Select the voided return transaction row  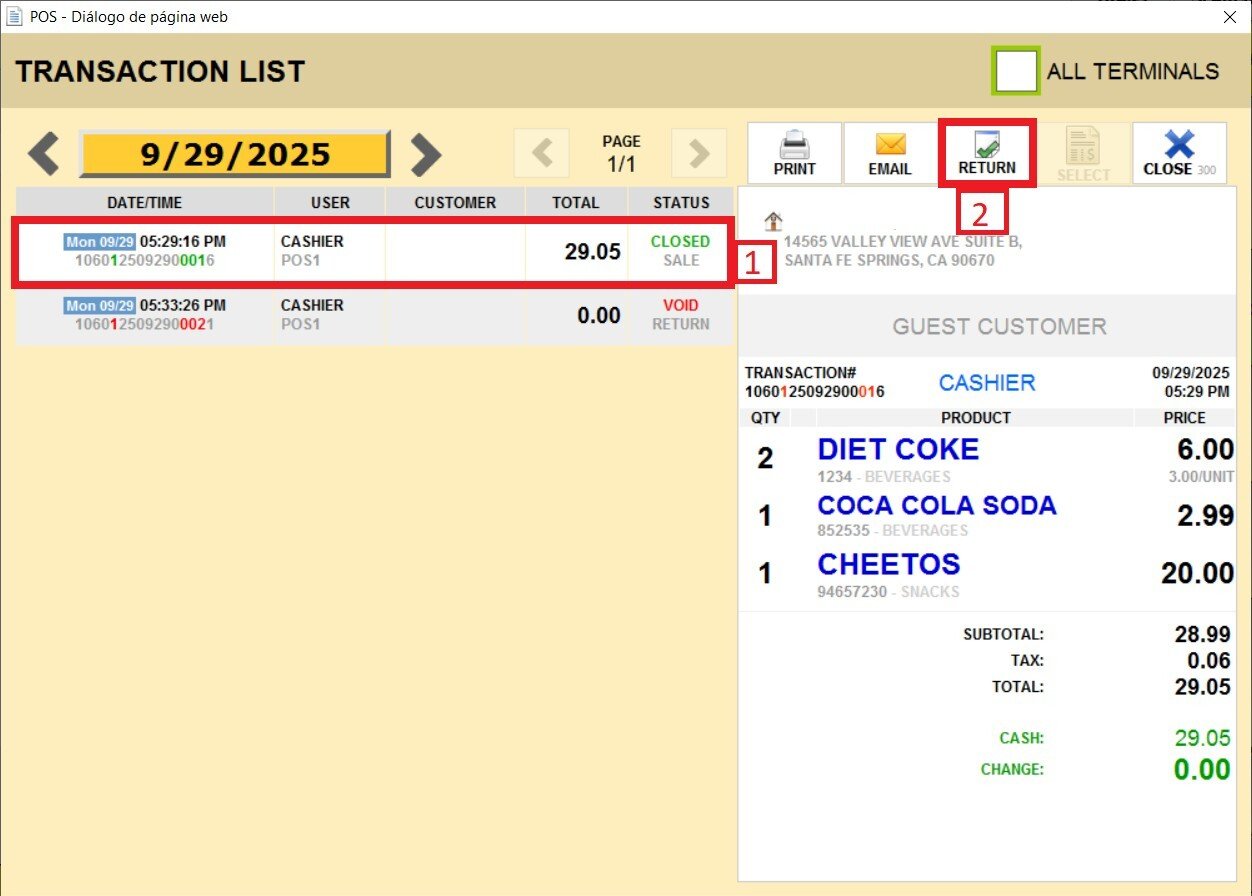(370, 315)
